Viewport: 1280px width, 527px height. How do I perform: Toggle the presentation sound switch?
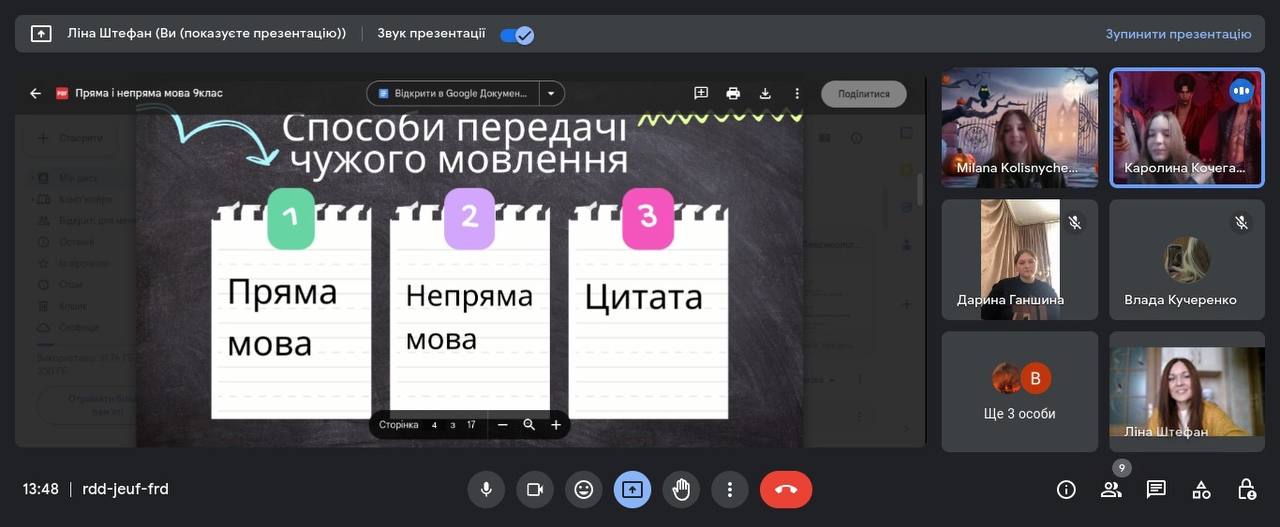(x=517, y=34)
